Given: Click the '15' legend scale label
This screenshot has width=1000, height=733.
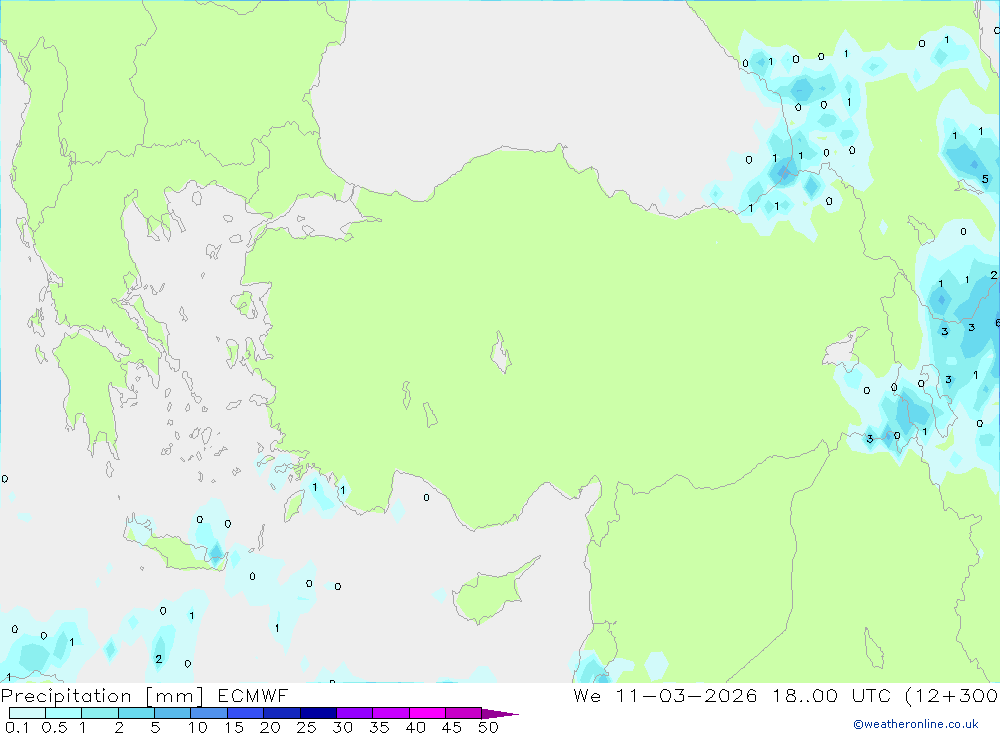Looking at the screenshot, I should click(x=234, y=727).
